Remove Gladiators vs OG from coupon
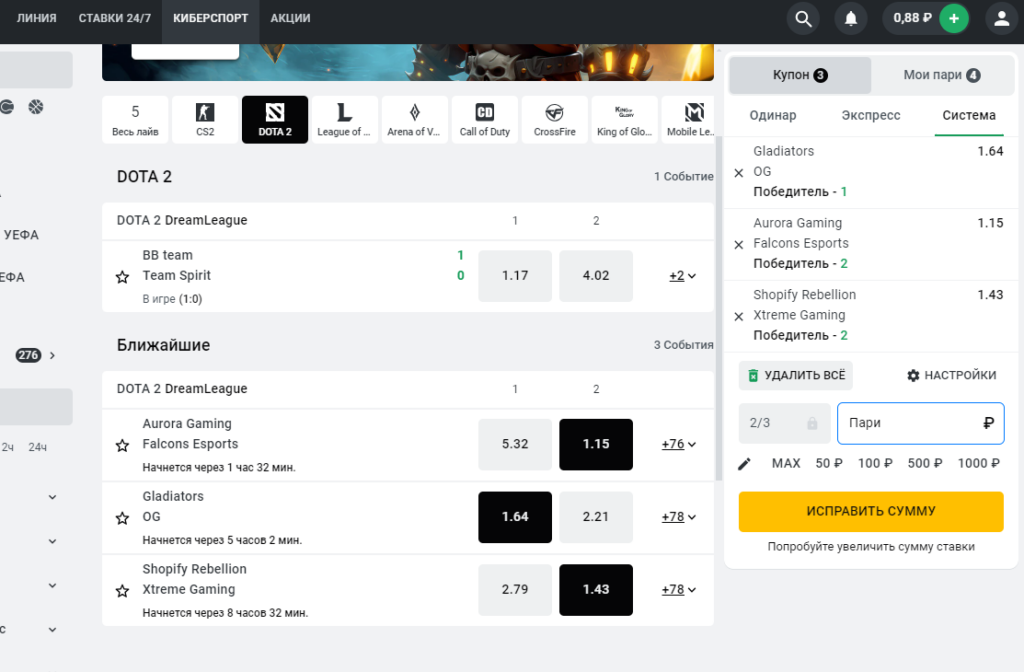1024x672 pixels. (739, 173)
